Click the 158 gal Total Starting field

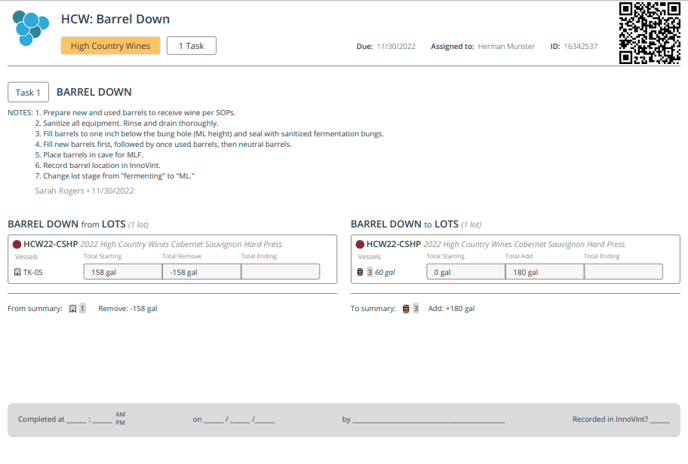tap(123, 272)
